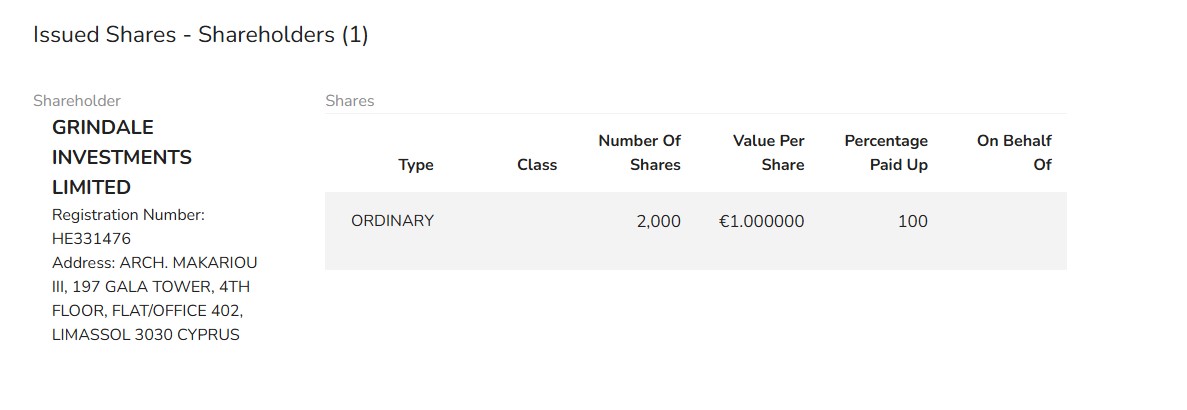The height and width of the screenshot is (410, 1187).
Task: Click the Percentage Paid Up column header
Action: click(x=886, y=153)
